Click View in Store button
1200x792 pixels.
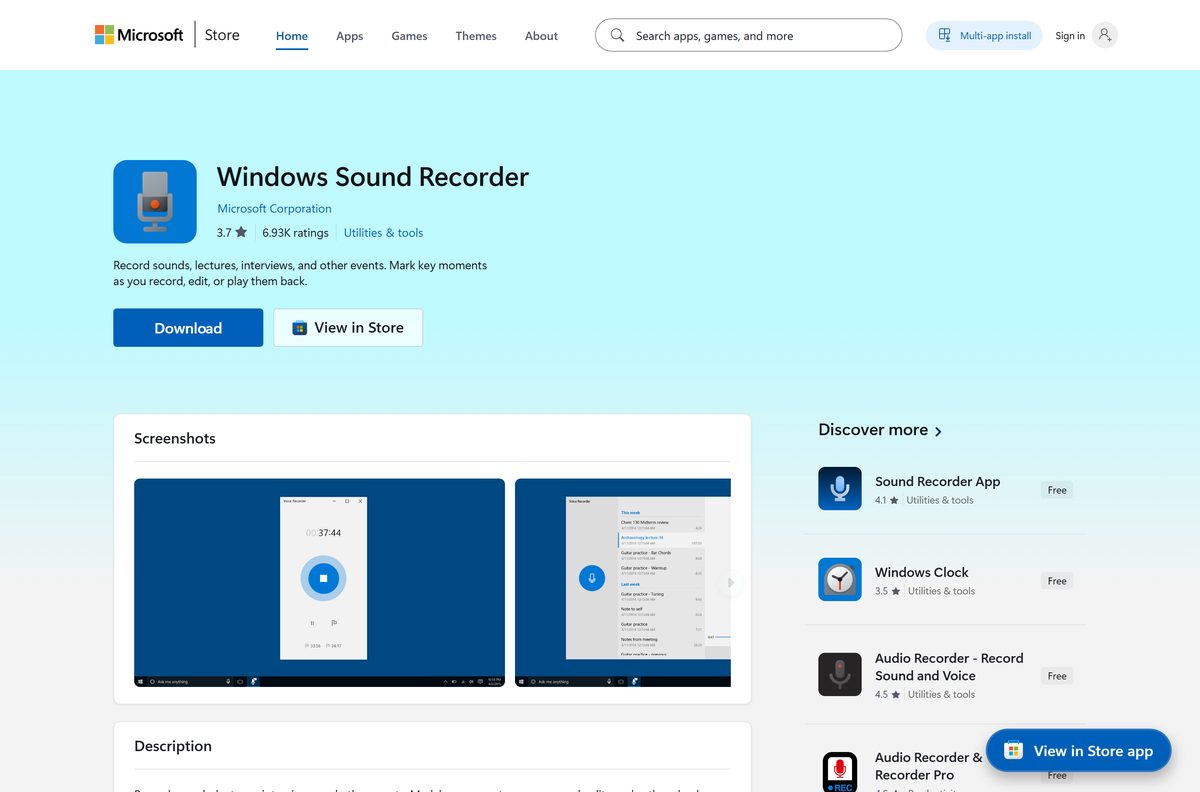tap(348, 328)
